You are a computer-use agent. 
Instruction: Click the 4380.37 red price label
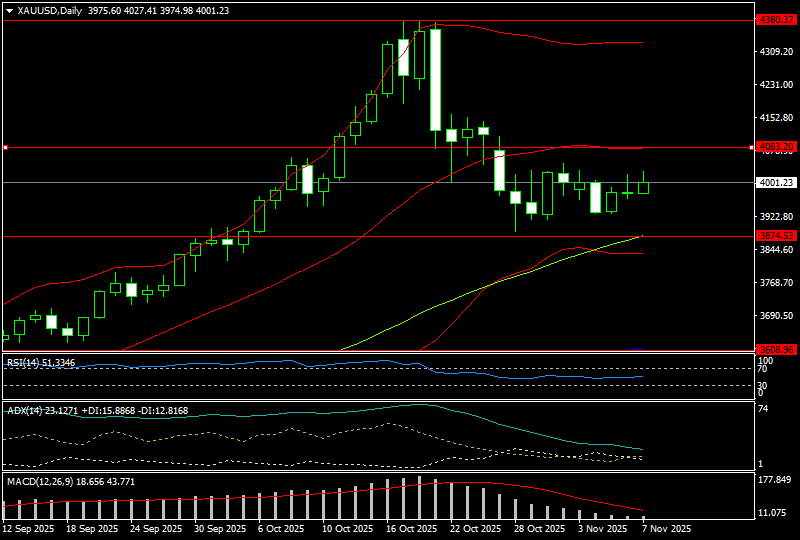click(x=776, y=19)
